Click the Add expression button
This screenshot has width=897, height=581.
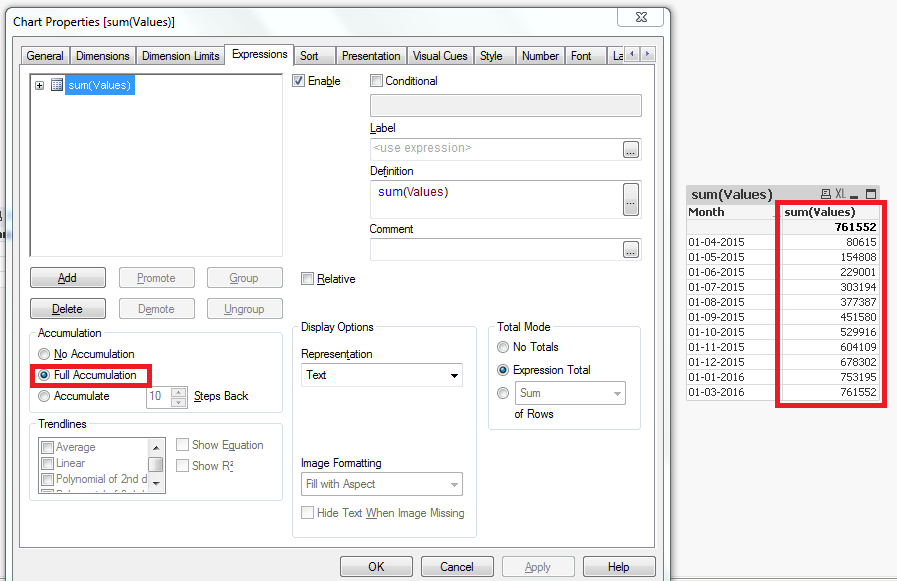[x=68, y=278]
